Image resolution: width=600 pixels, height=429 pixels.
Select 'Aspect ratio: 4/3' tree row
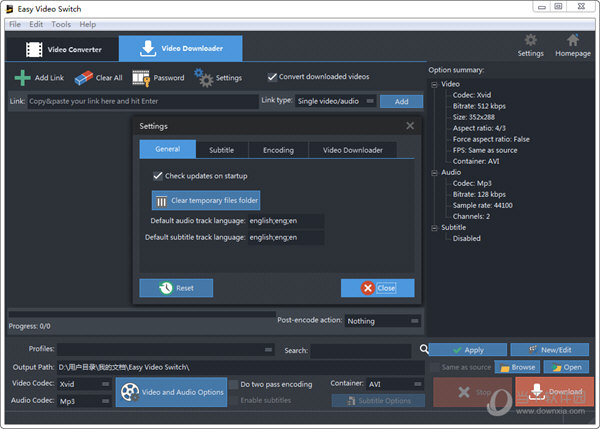(x=479, y=128)
